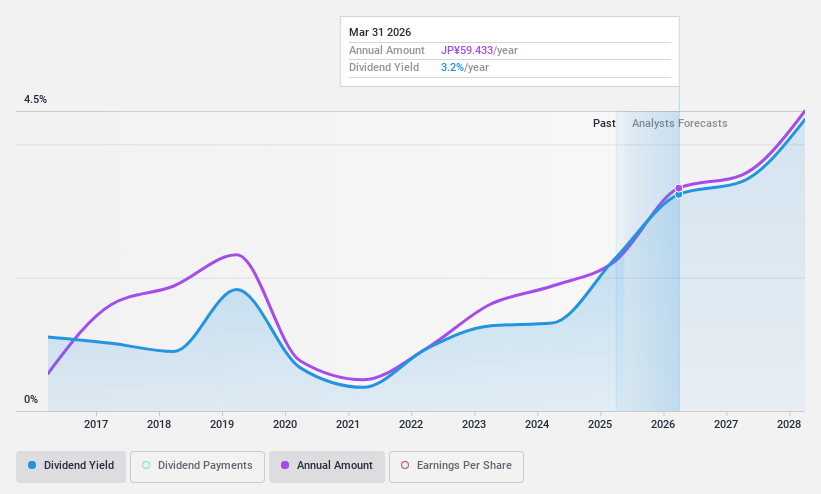Enable the Earnings Per Share series
This screenshot has width=821, height=494.
(x=456, y=466)
